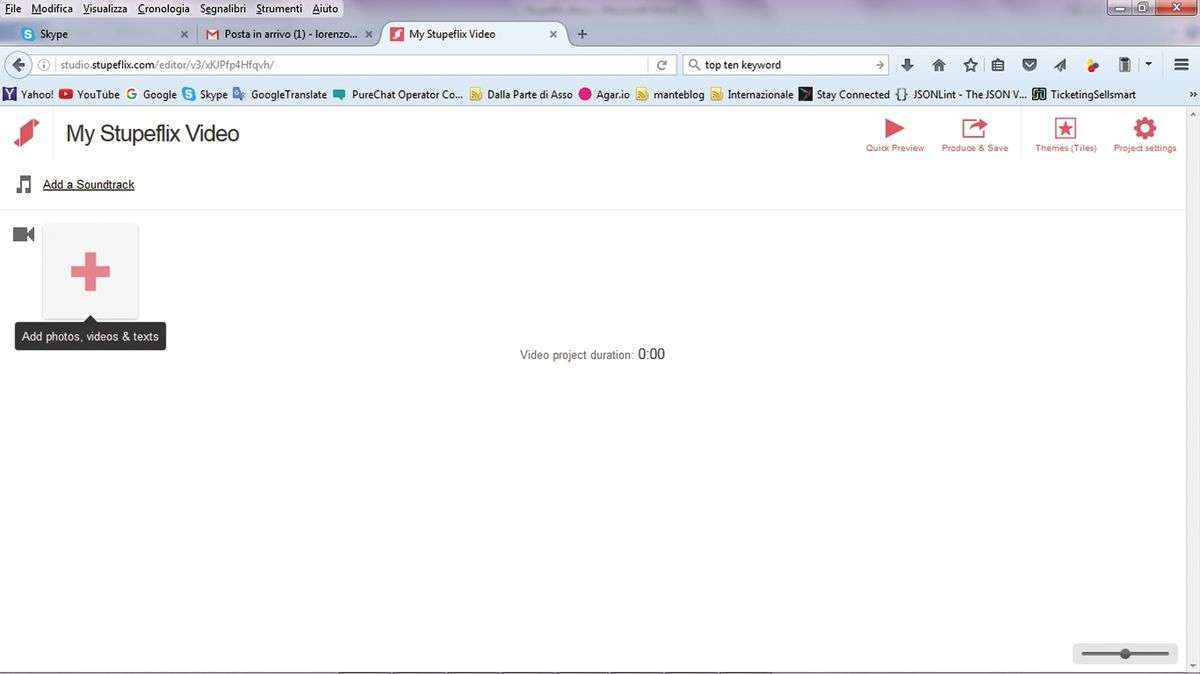The image size is (1200, 674).
Task: Open the manteblog bookmark
Action: pyautogui.click(x=670, y=95)
